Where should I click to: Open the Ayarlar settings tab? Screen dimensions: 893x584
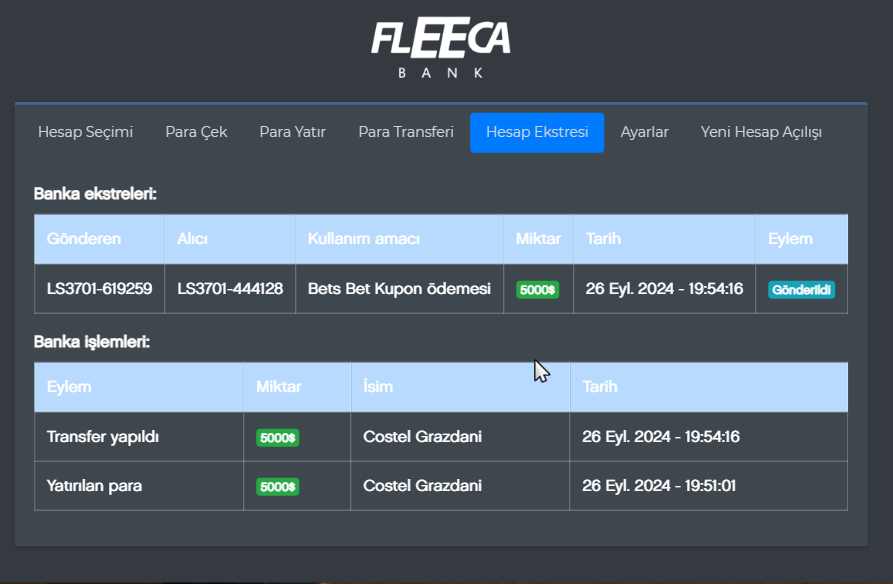coord(644,132)
